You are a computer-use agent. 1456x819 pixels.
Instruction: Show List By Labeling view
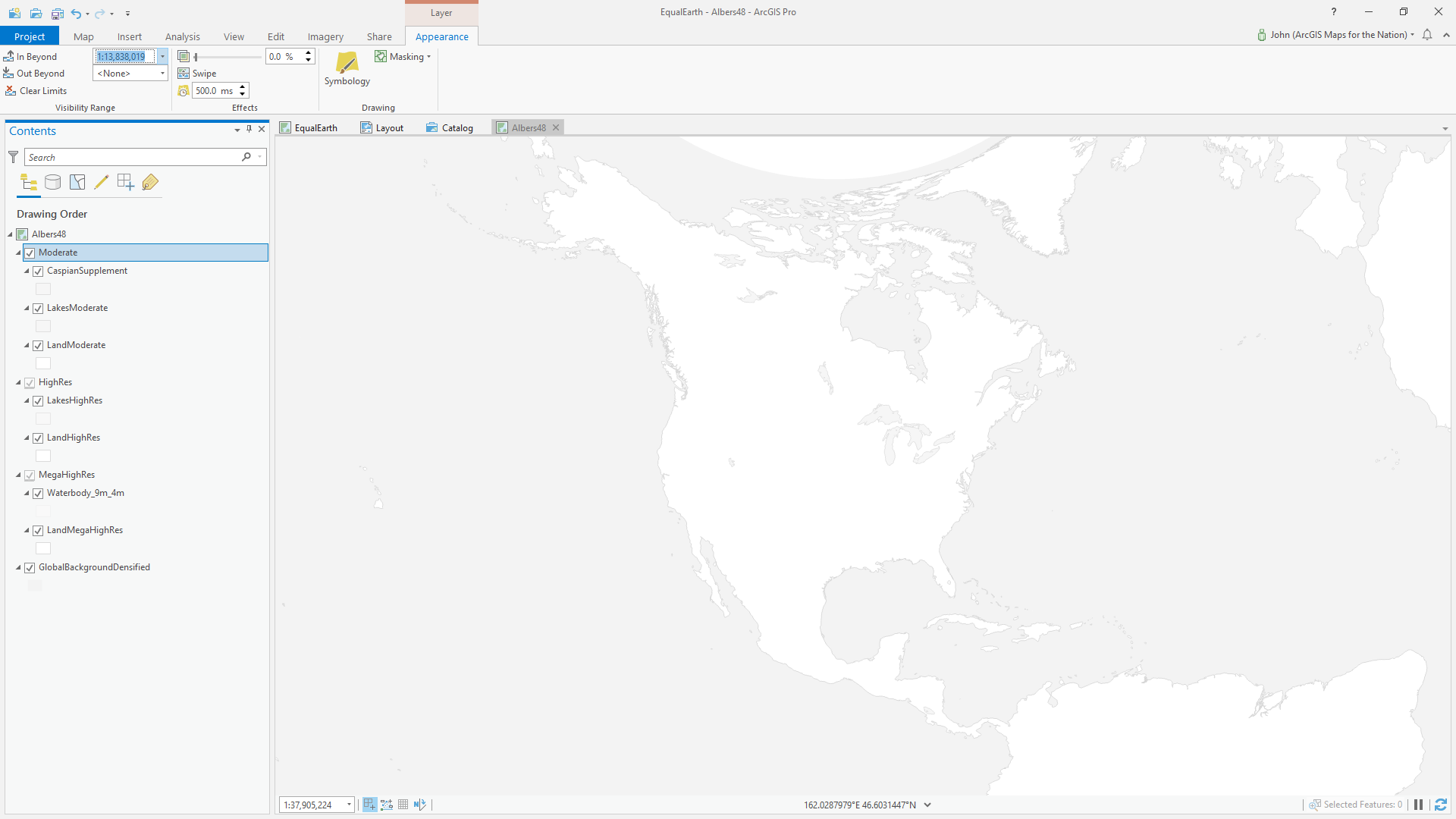(150, 182)
